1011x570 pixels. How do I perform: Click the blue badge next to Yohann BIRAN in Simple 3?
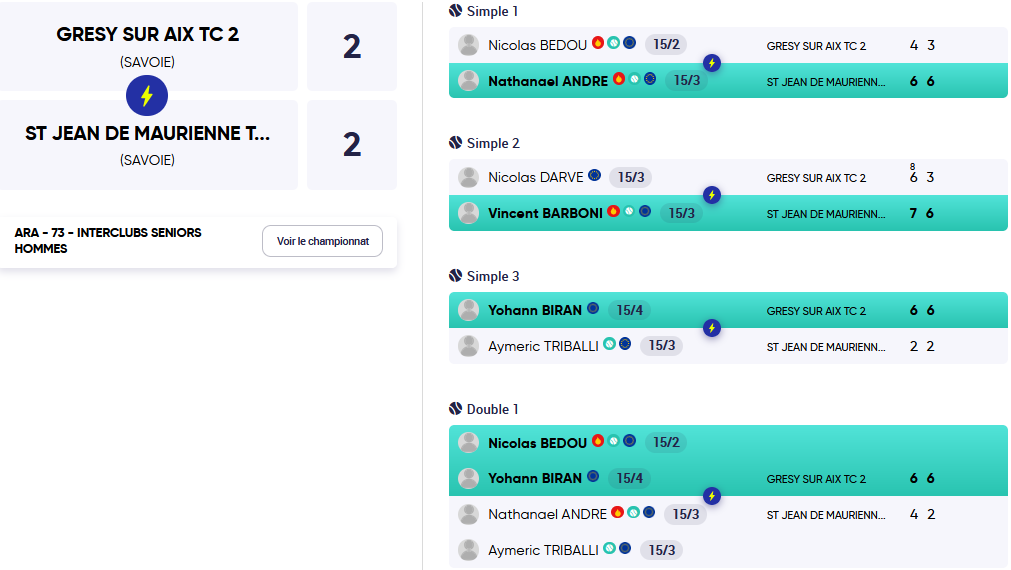pos(593,308)
